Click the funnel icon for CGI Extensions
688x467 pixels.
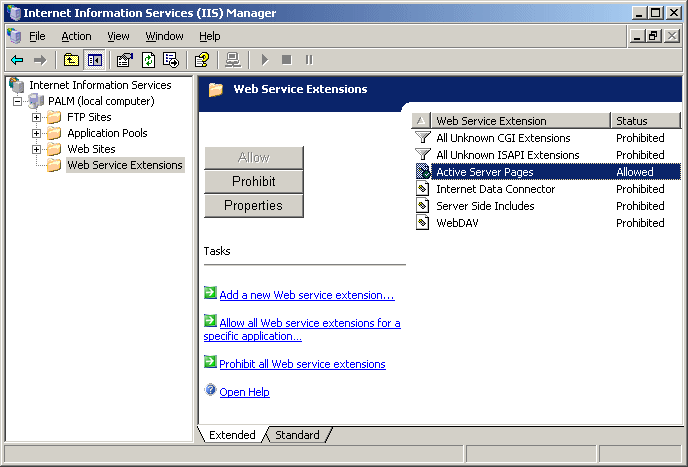click(423, 138)
